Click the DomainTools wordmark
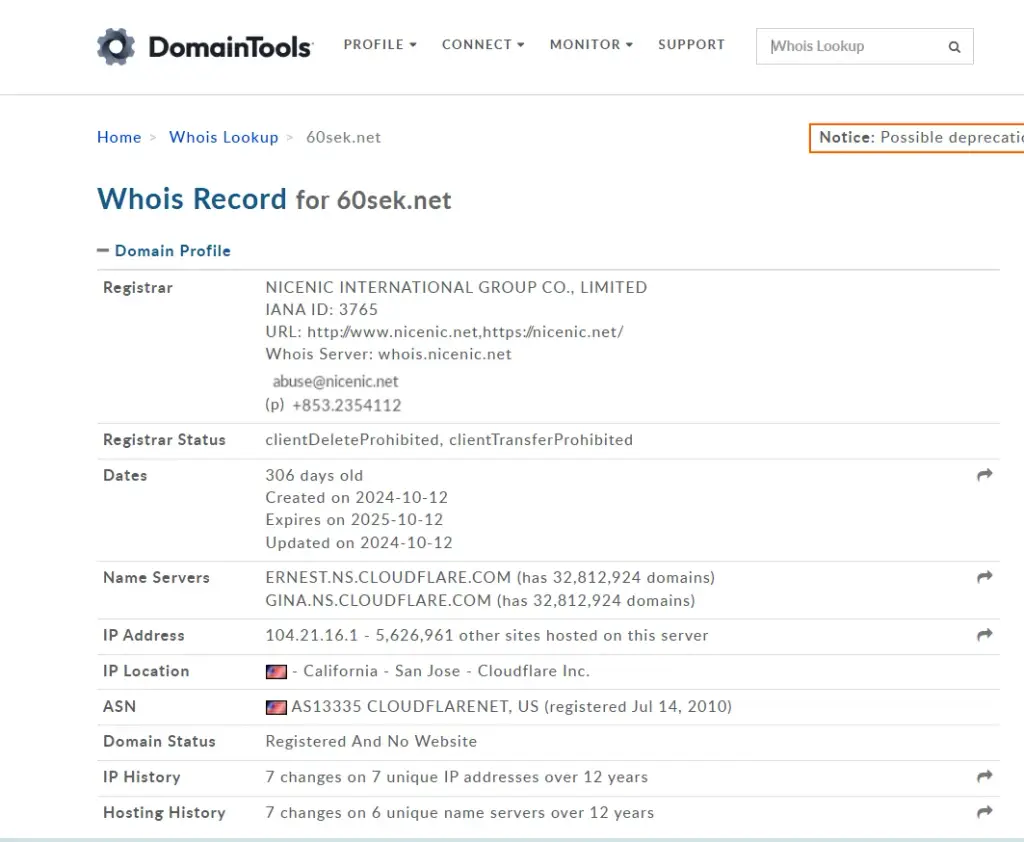The width and height of the screenshot is (1024, 842). point(231,47)
